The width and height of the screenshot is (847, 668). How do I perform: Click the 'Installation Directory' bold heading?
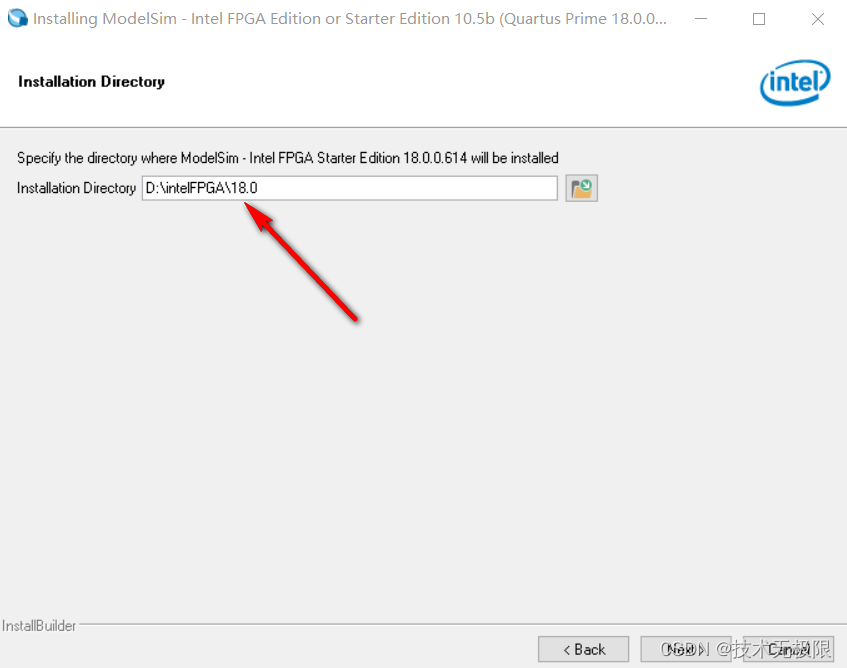(91, 82)
